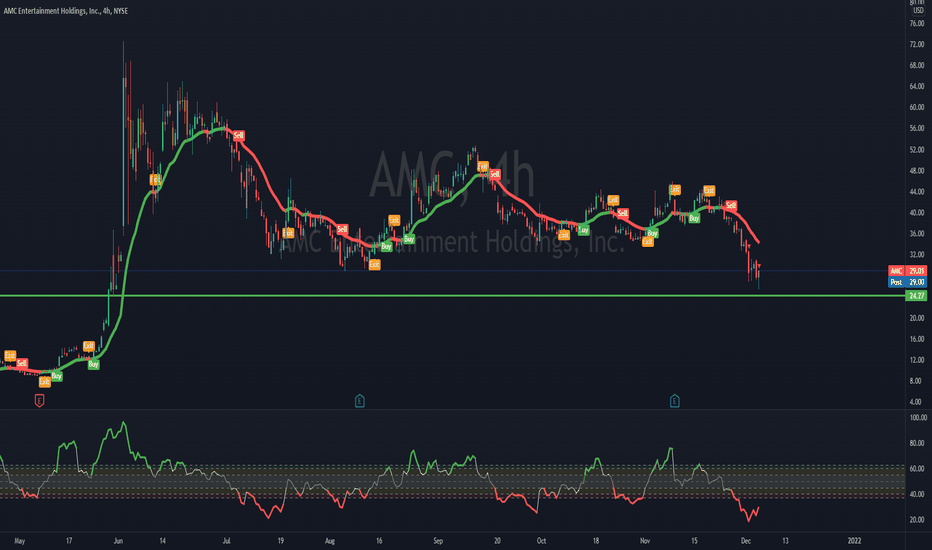Screen dimensions: 932x550
Task: Click the 64.00 price axis label
Action: (917, 86)
